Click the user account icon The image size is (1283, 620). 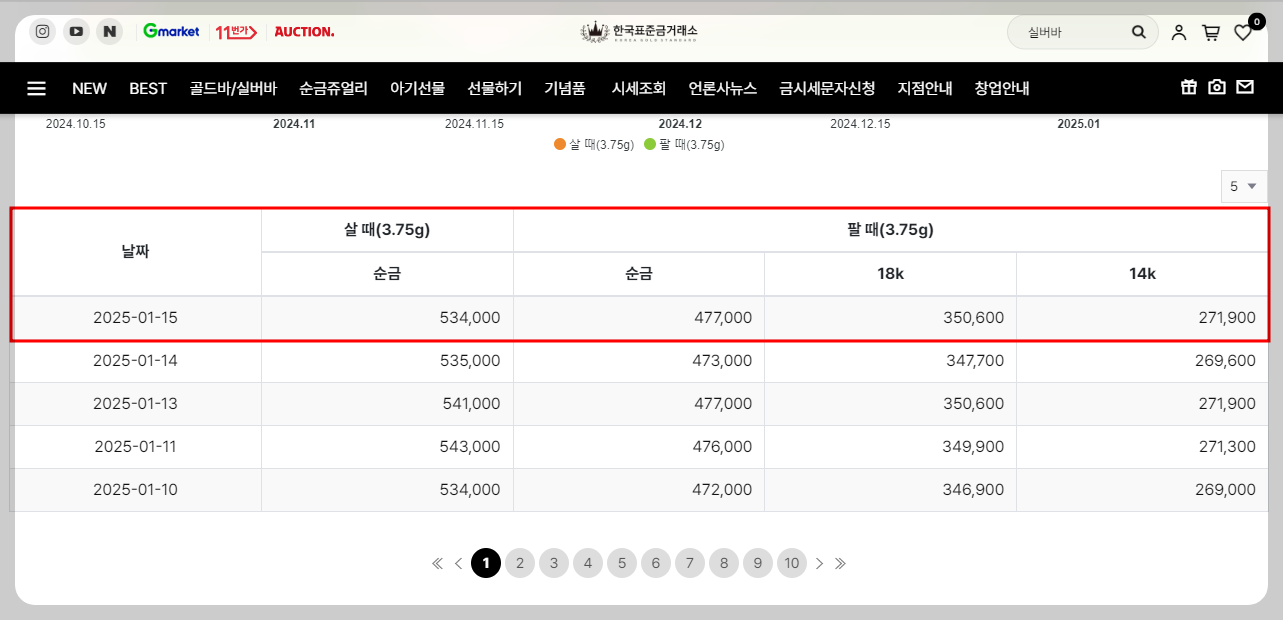(x=1178, y=31)
